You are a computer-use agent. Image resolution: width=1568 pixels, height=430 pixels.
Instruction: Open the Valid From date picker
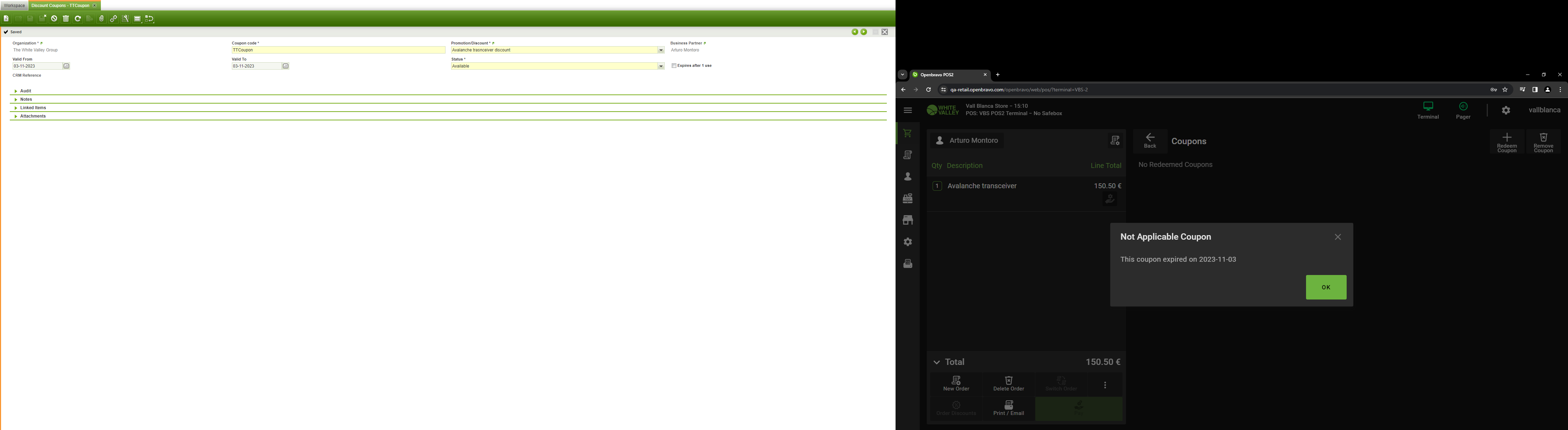(66, 66)
